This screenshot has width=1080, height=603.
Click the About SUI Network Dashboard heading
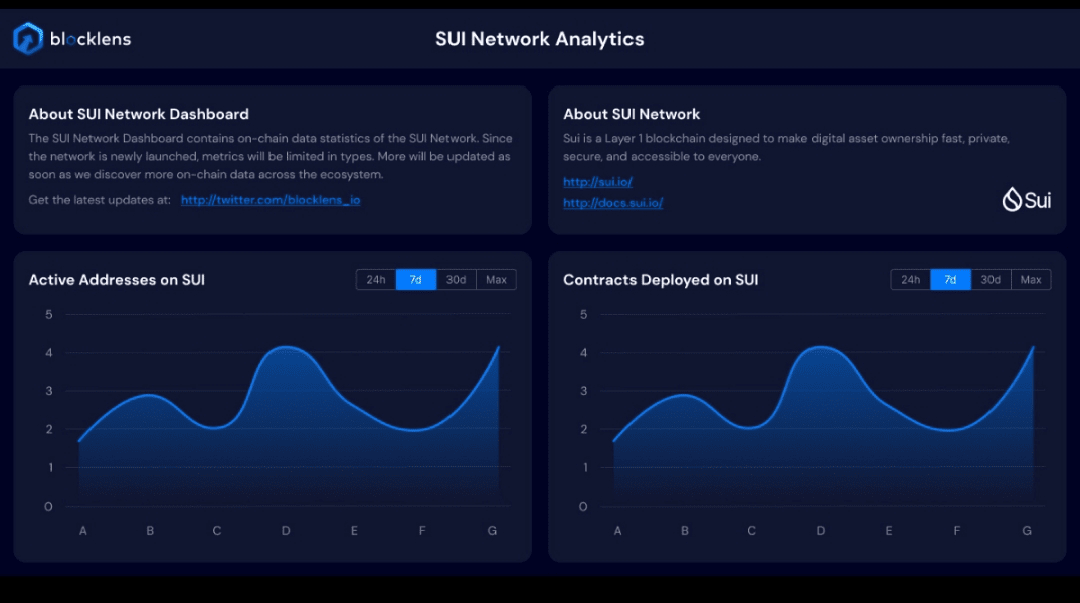click(138, 114)
